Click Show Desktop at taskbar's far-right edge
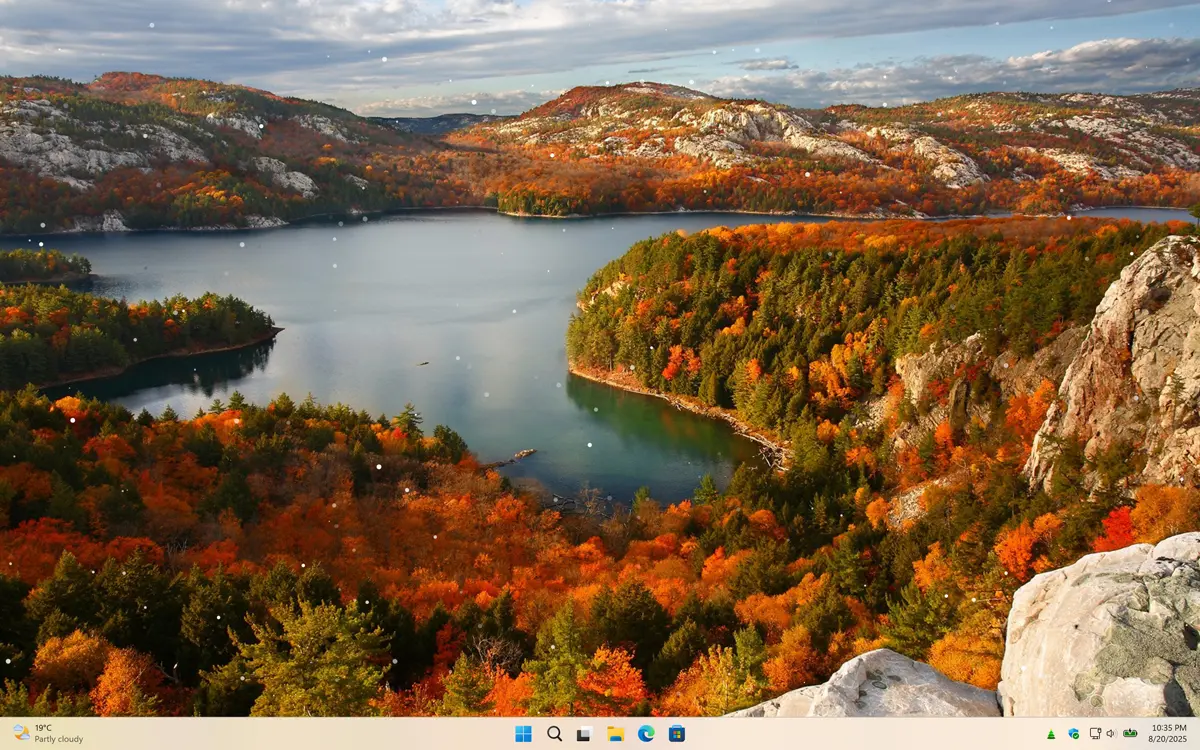1200x750 pixels. pos(1197,734)
